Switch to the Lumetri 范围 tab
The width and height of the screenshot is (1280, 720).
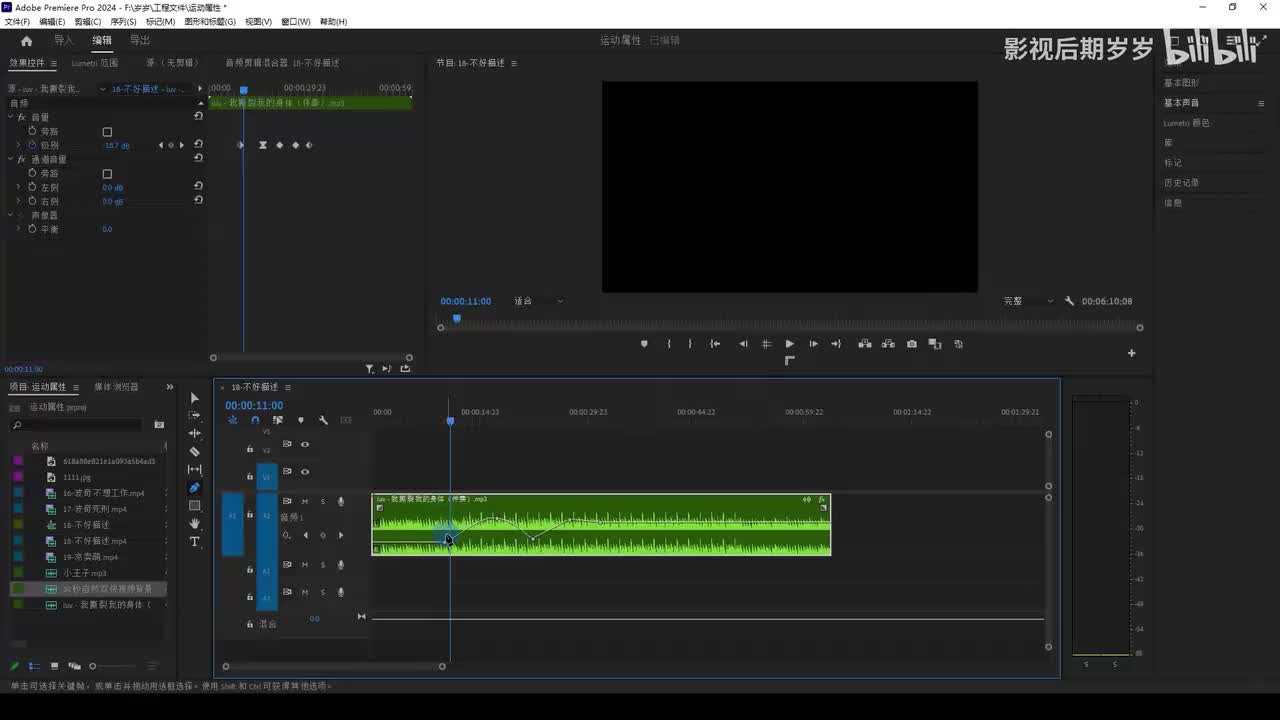click(94, 63)
